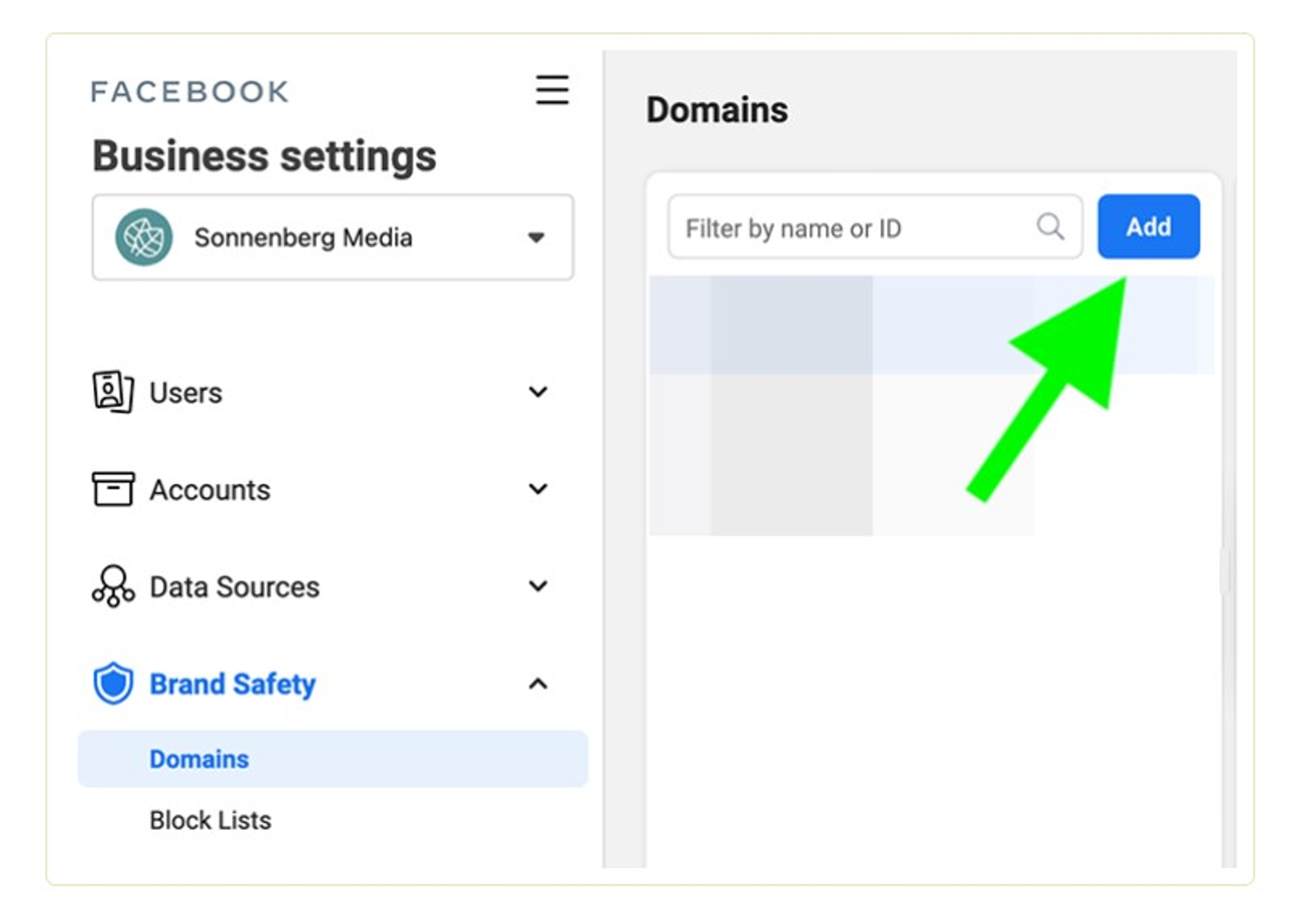Expand the Users section chevron
The width and height of the screenshot is (1316, 905).
[537, 392]
